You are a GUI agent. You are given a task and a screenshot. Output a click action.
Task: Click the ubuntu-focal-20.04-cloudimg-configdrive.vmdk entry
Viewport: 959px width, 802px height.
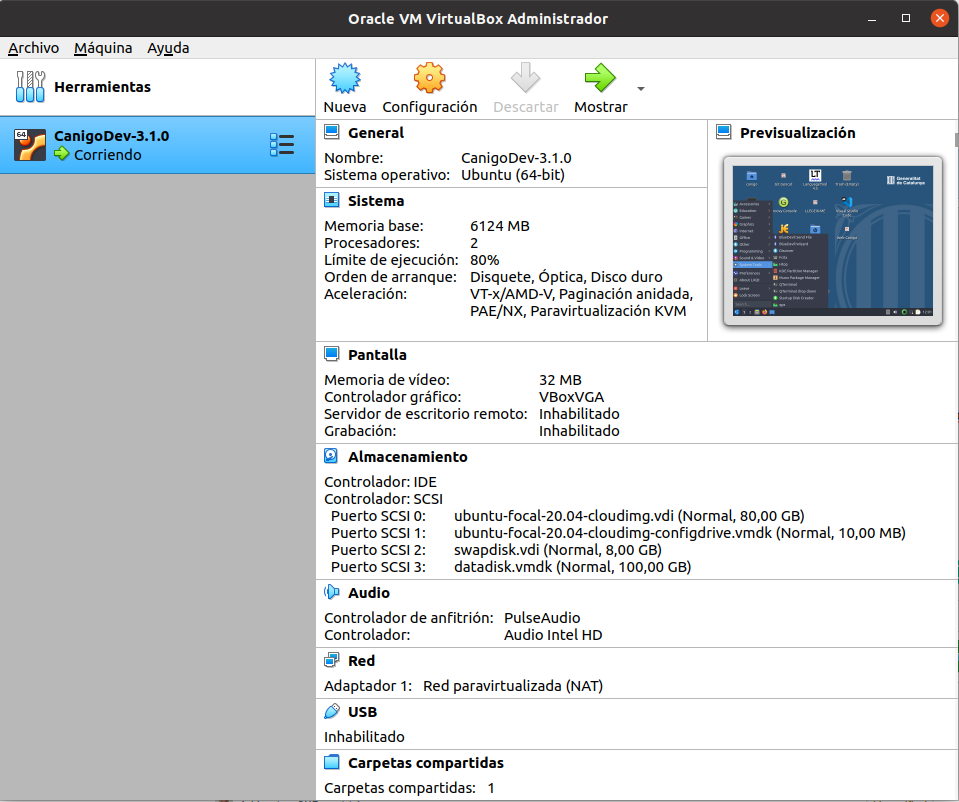(x=679, y=533)
